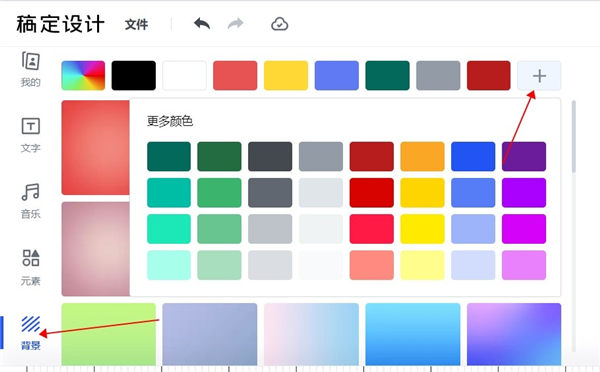The width and height of the screenshot is (600, 372).
Task: Choose the gray swatch in top row
Action: coord(438,75)
